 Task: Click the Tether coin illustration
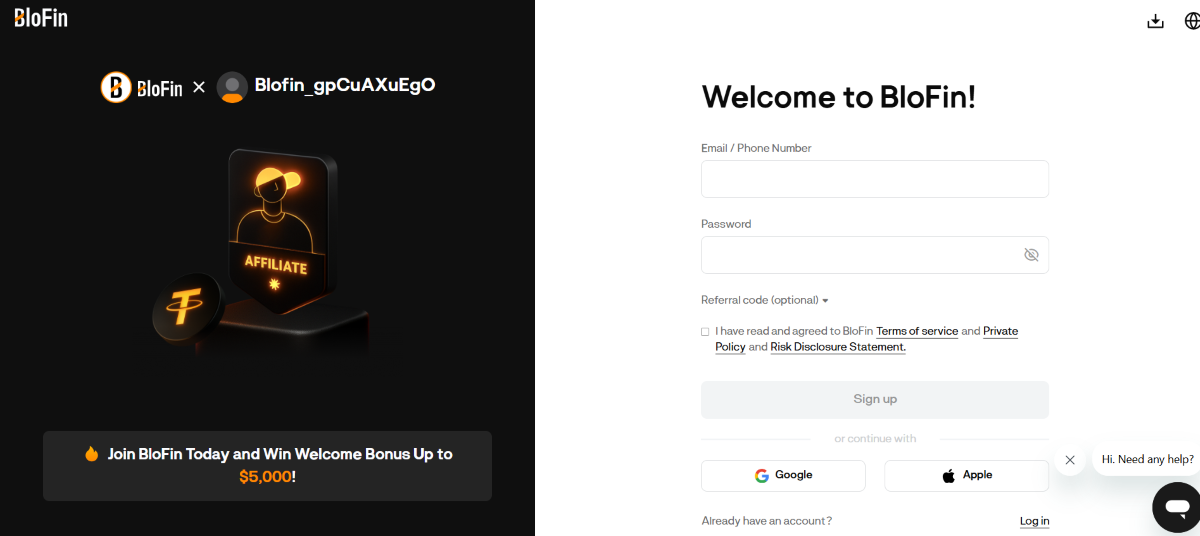click(x=186, y=306)
